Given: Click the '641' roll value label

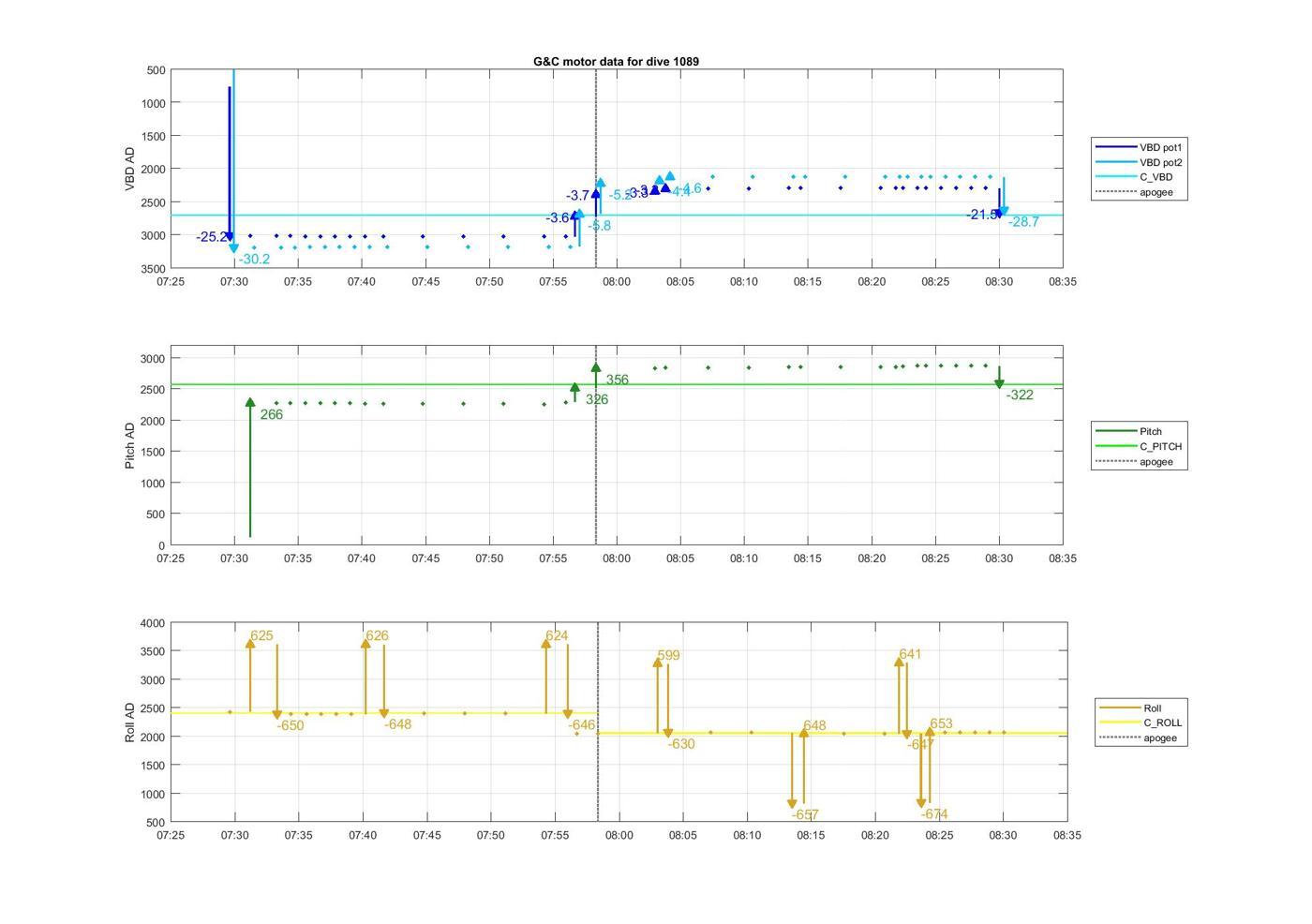Looking at the screenshot, I should (x=910, y=654).
